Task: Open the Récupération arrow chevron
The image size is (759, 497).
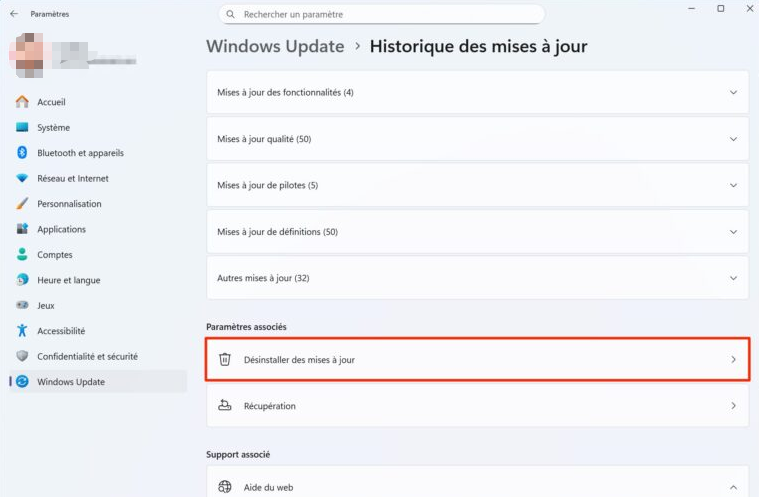Action: click(x=733, y=406)
